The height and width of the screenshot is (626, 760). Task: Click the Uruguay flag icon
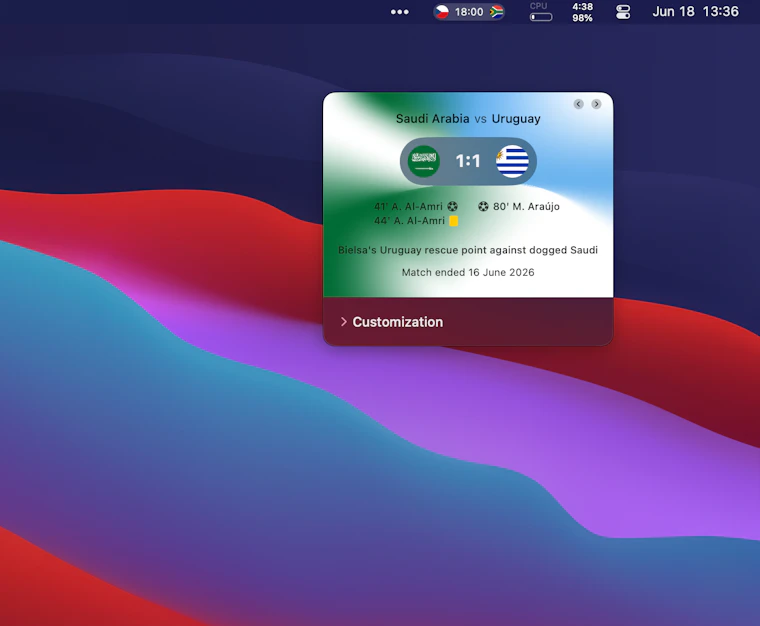(x=512, y=161)
